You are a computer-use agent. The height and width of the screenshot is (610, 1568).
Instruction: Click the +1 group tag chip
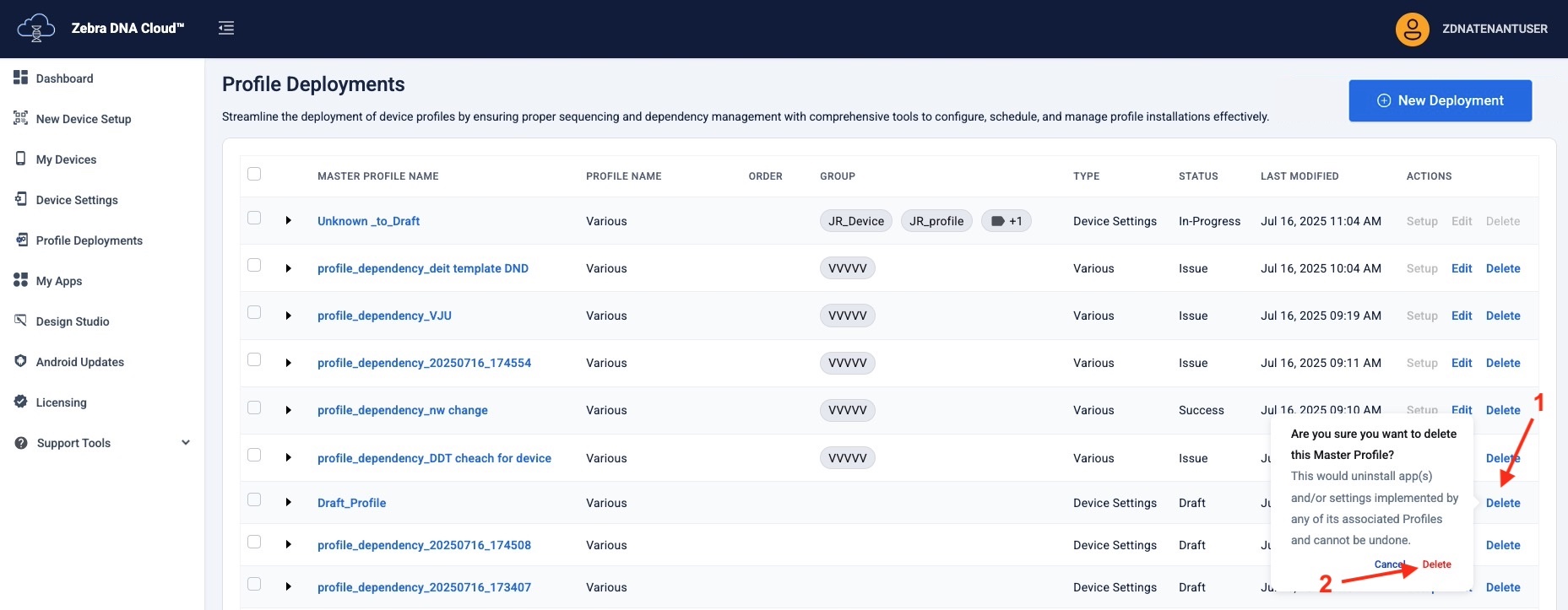coord(1006,221)
